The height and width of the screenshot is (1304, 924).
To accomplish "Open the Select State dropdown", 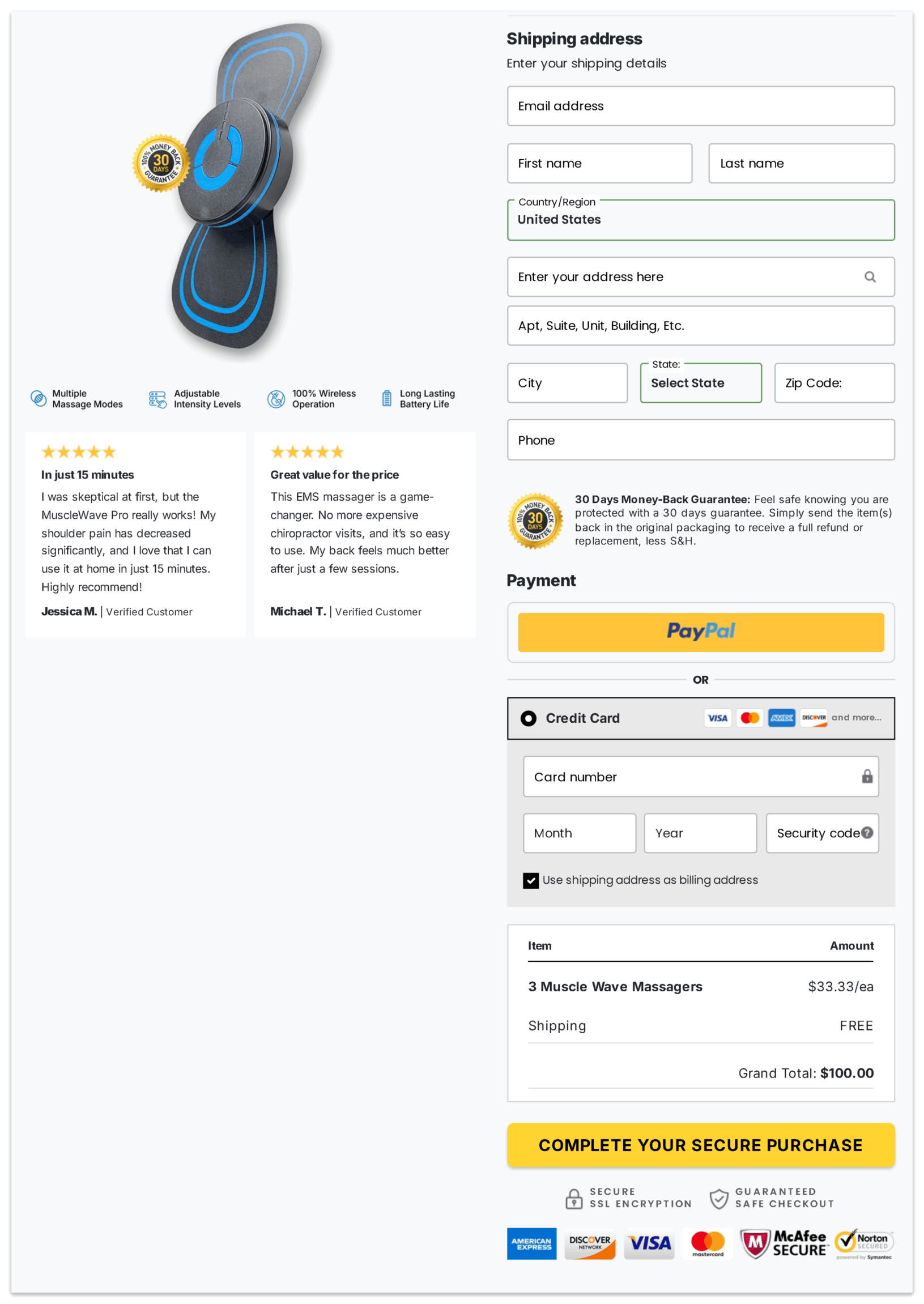I will tap(701, 383).
